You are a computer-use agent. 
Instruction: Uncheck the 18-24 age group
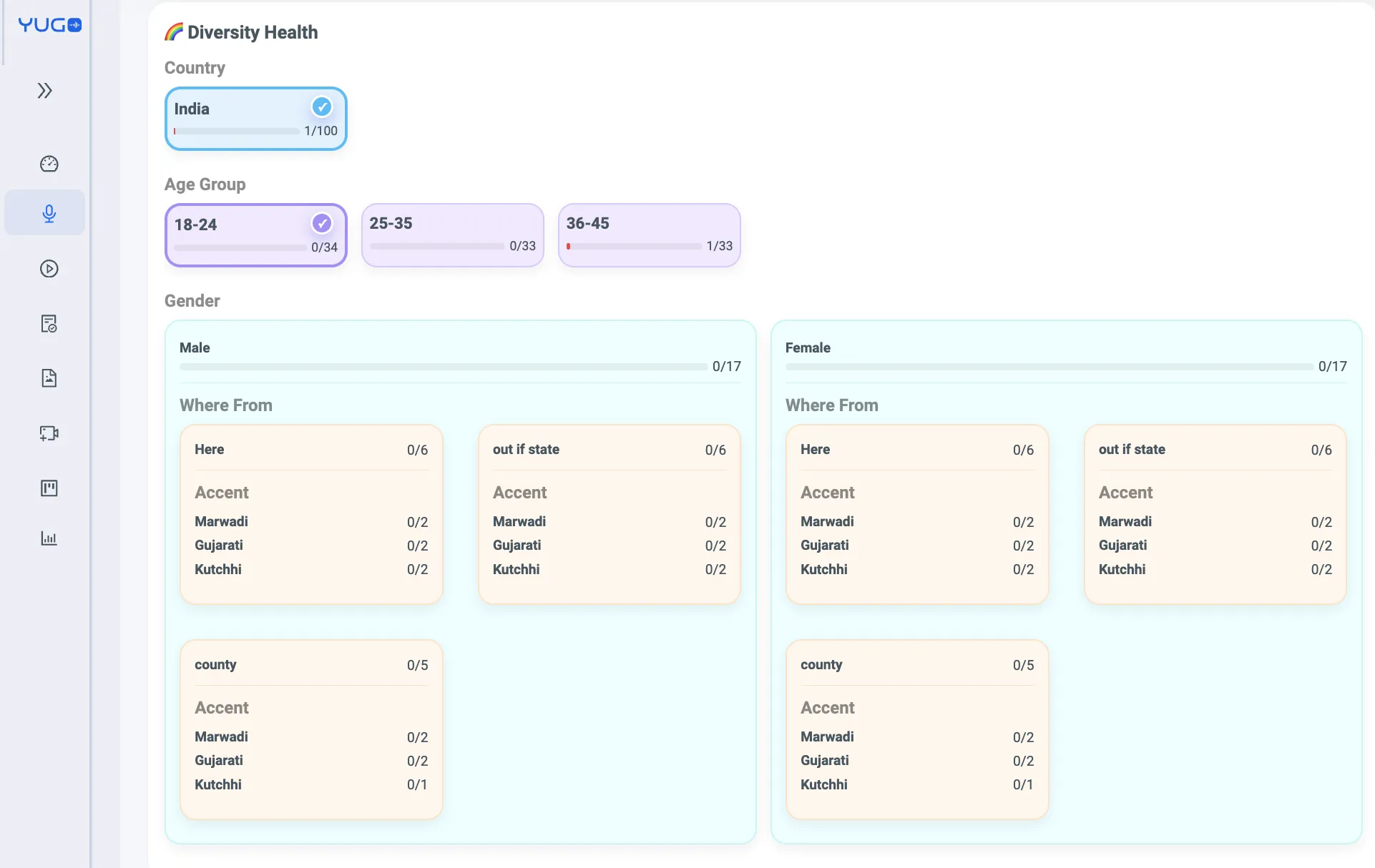pyautogui.click(x=321, y=223)
